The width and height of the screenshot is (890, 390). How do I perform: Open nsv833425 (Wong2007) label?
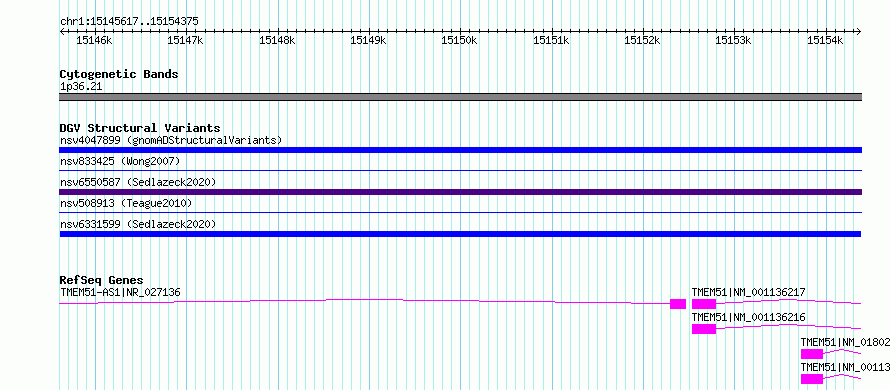click(120, 161)
